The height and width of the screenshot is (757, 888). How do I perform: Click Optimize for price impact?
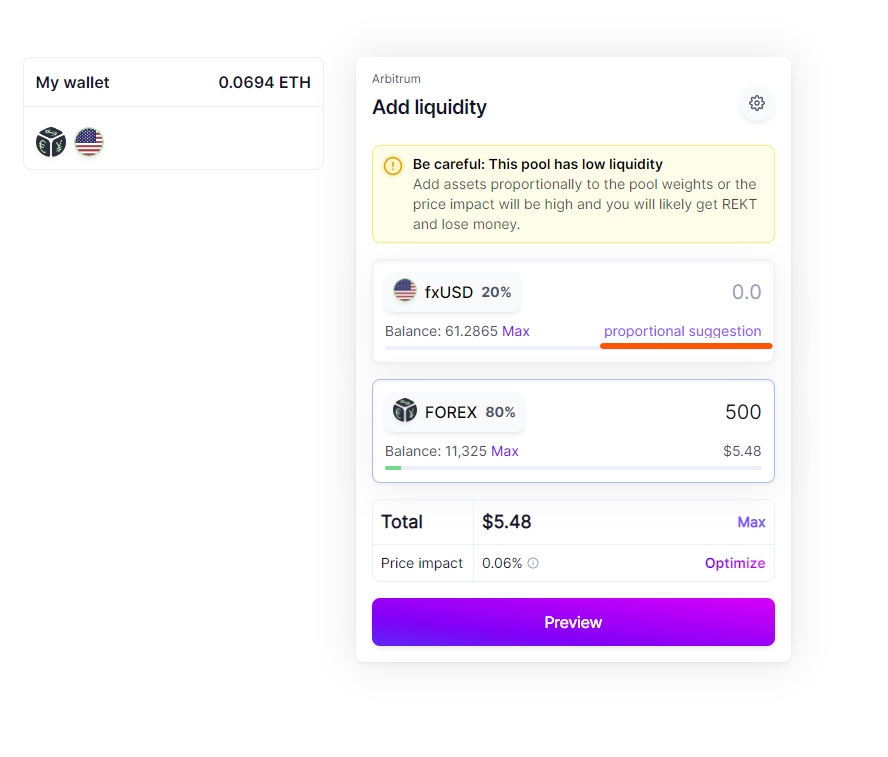pos(735,563)
